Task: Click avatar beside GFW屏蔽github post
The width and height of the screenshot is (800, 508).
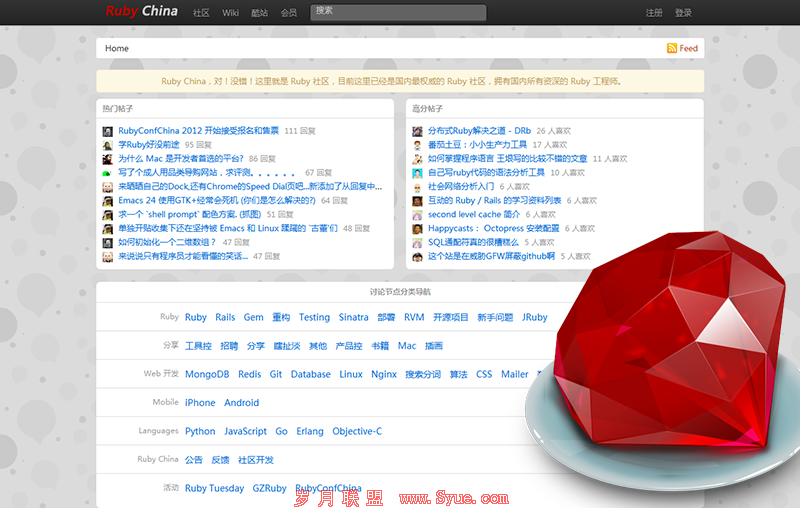Action: coord(417,257)
